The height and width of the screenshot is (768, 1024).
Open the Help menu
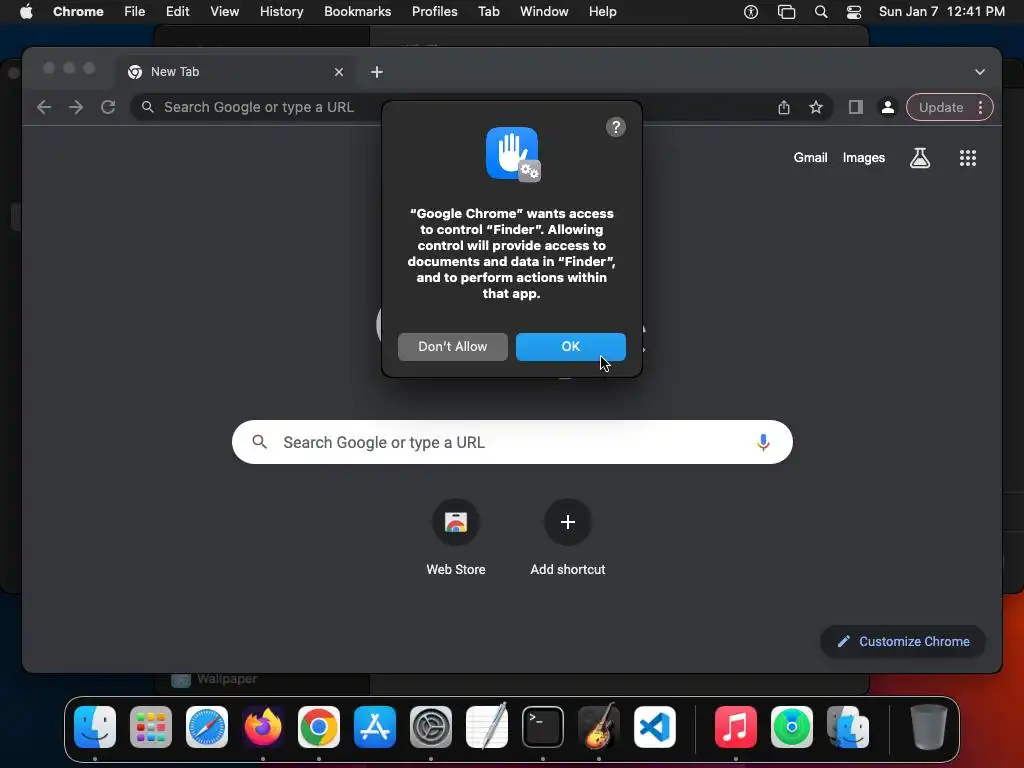pyautogui.click(x=602, y=11)
